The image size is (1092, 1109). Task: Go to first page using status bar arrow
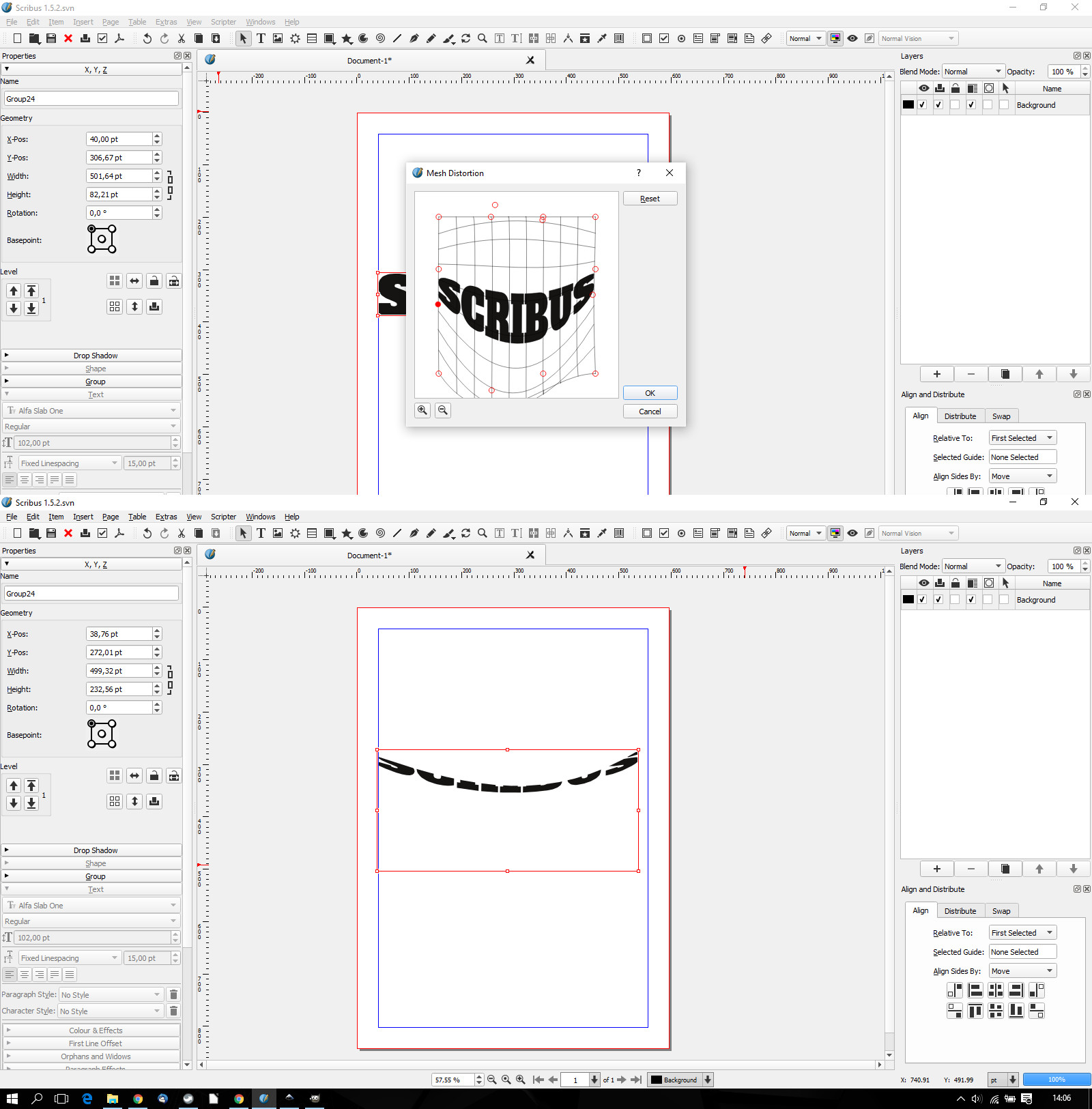tap(538, 1080)
